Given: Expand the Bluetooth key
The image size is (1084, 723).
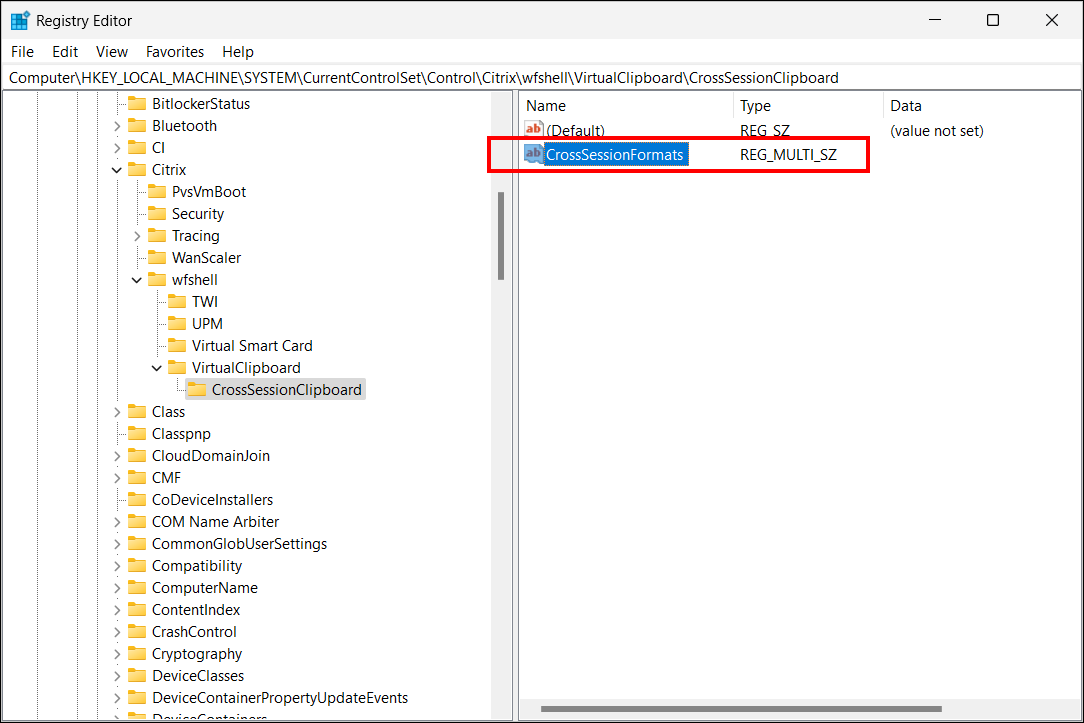Looking at the screenshot, I should coord(117,126).
